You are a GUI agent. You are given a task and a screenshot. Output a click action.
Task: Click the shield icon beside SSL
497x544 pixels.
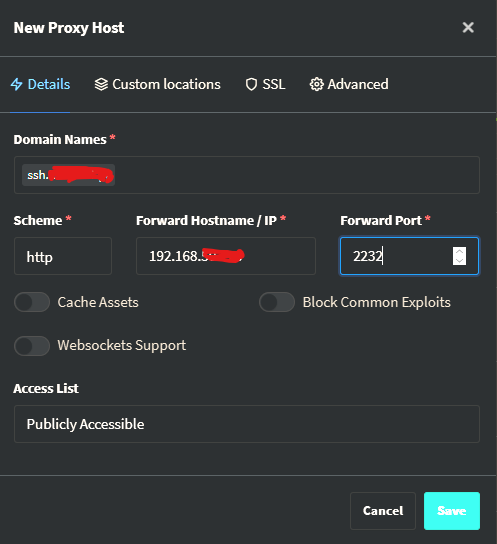(x=251, y=84)
